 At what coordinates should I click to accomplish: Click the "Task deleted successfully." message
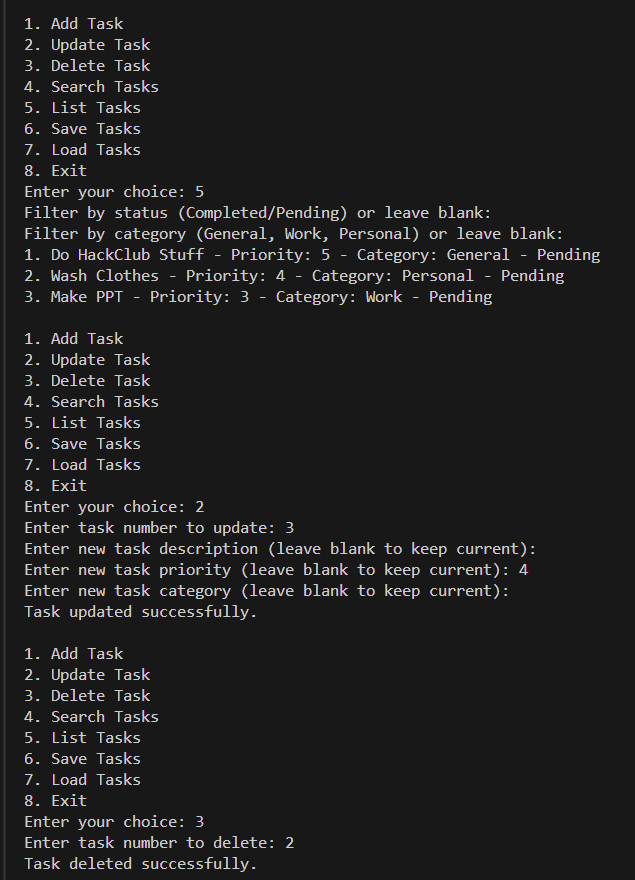pos(141,864)
